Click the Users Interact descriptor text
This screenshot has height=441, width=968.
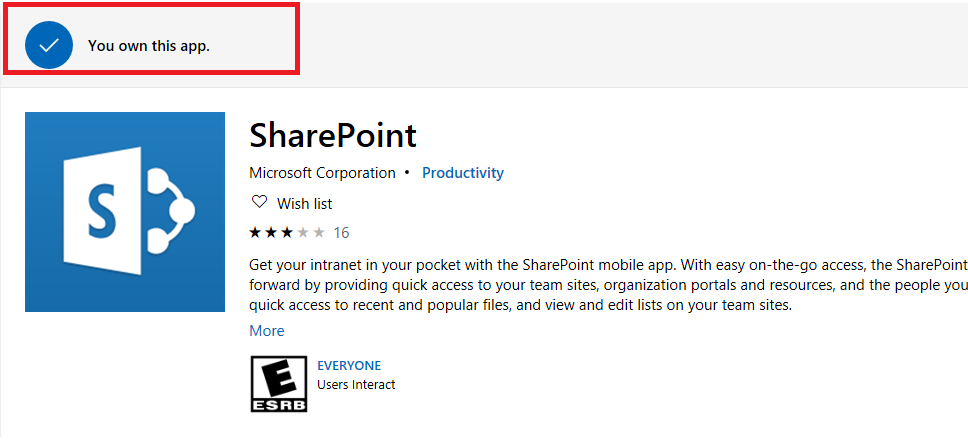[356, 385]
